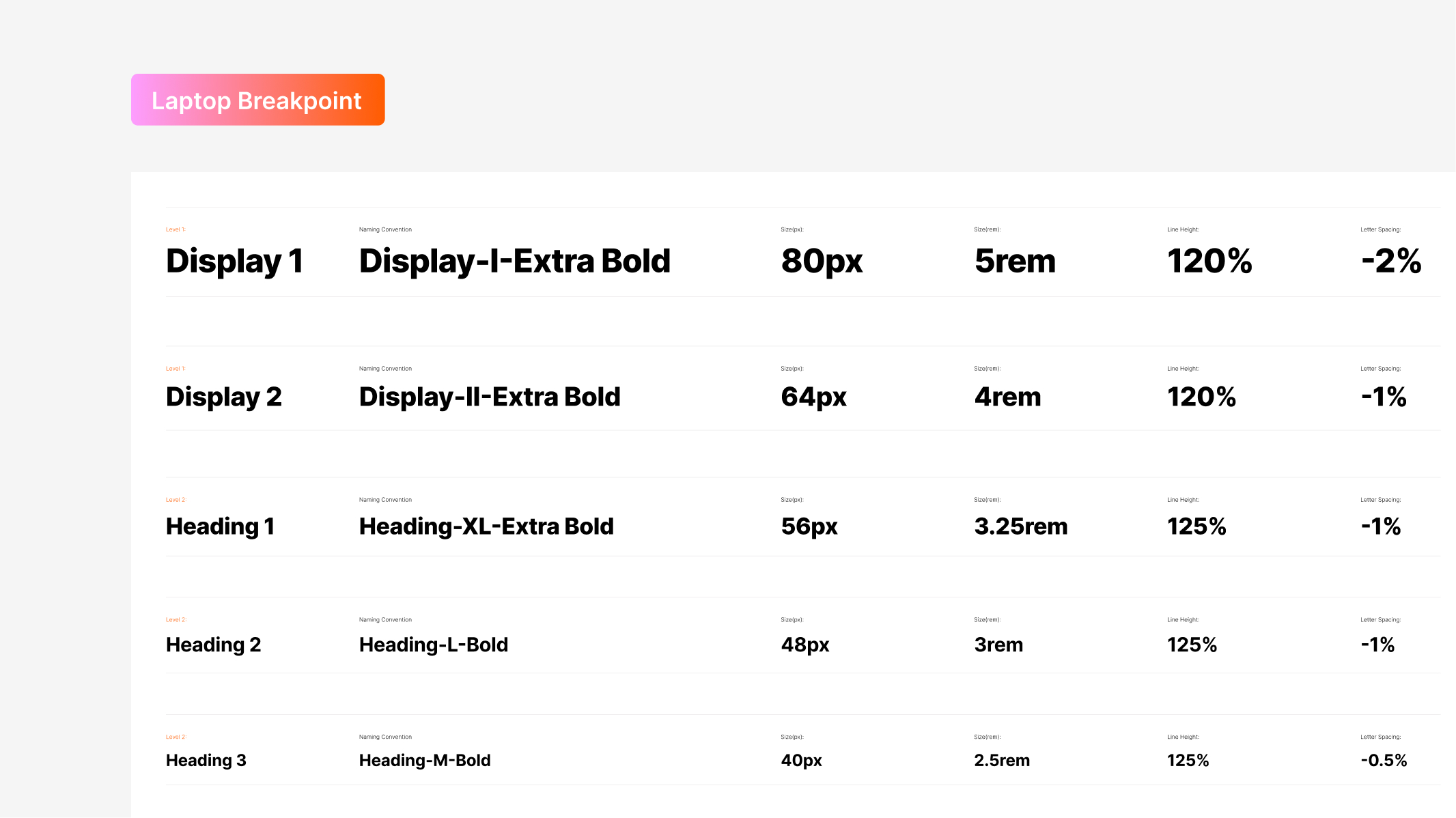Image resolution: width=1456 pixels, height=818 pixels.
Task: Select the Heading-L-Bold naming text
Action: (x=433, y=645)
